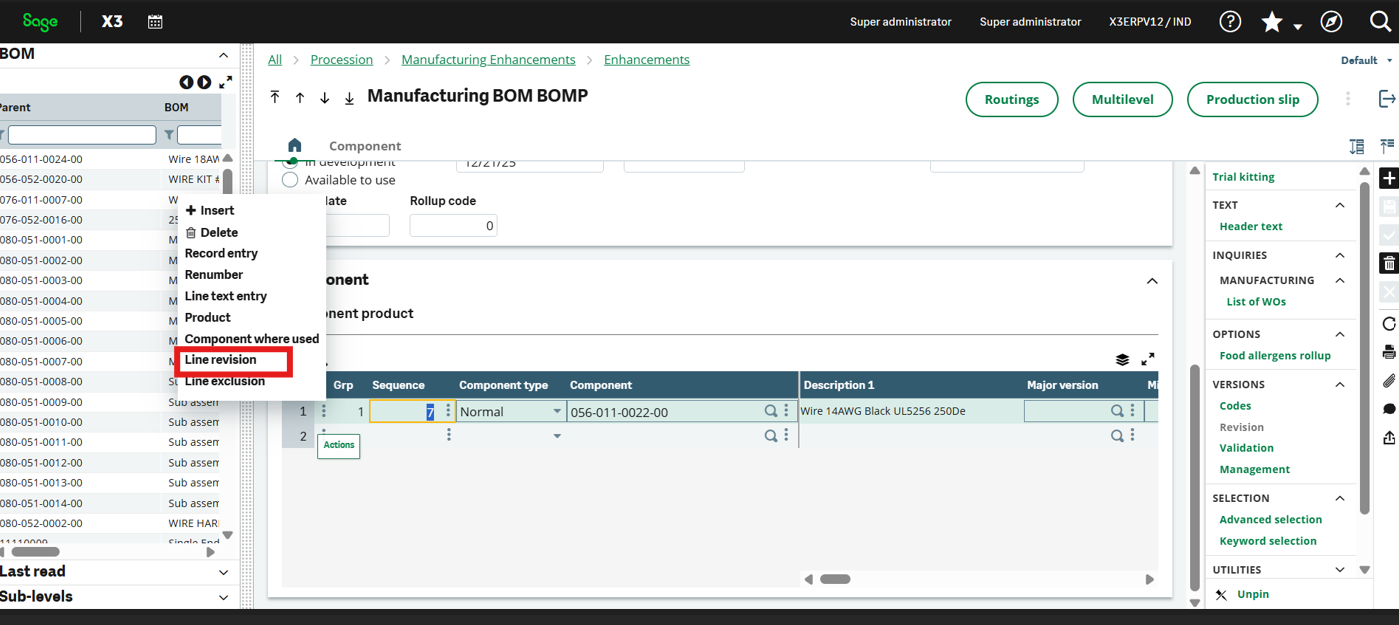Collapse the VERSIONS section in the right panel
Screen dimensions: 1399x625
pos(1341,384)
